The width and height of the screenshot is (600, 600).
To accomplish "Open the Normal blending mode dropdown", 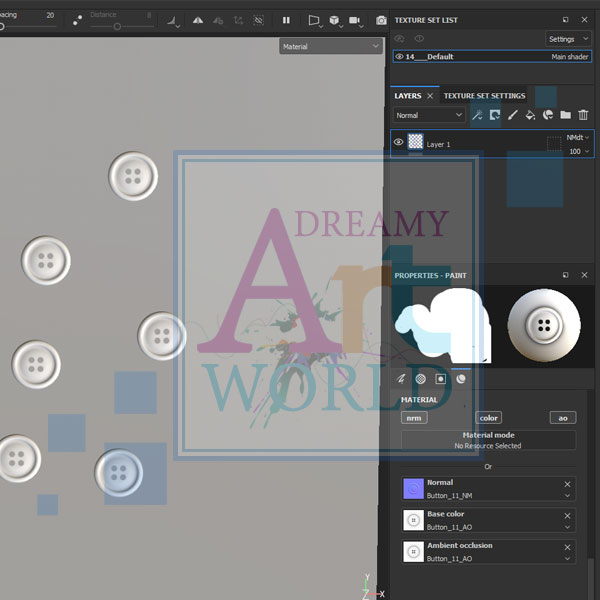I will pyautogui.click(x=429, y=115).
